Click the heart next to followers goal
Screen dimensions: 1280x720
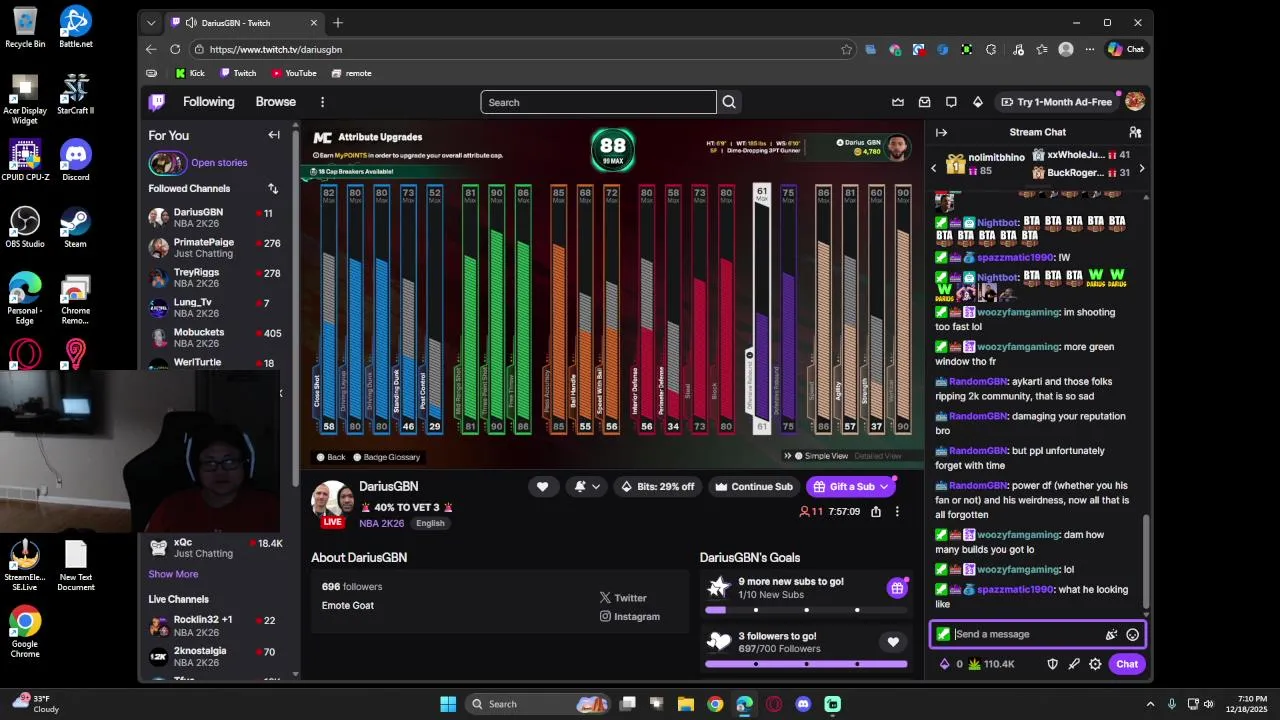(x=893, y=642)
